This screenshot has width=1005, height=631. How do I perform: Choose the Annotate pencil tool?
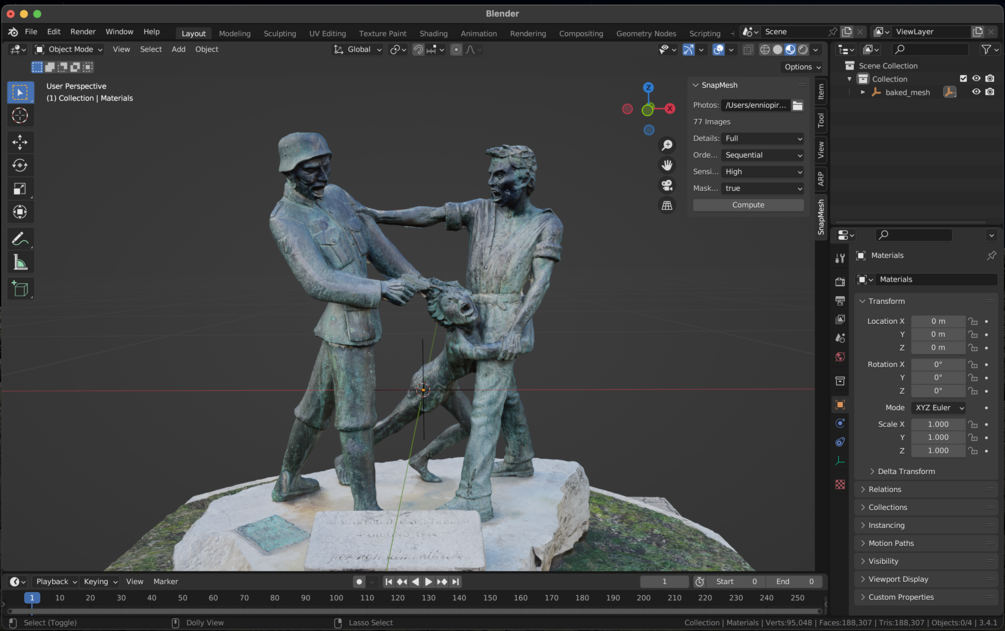pos(20,239)
